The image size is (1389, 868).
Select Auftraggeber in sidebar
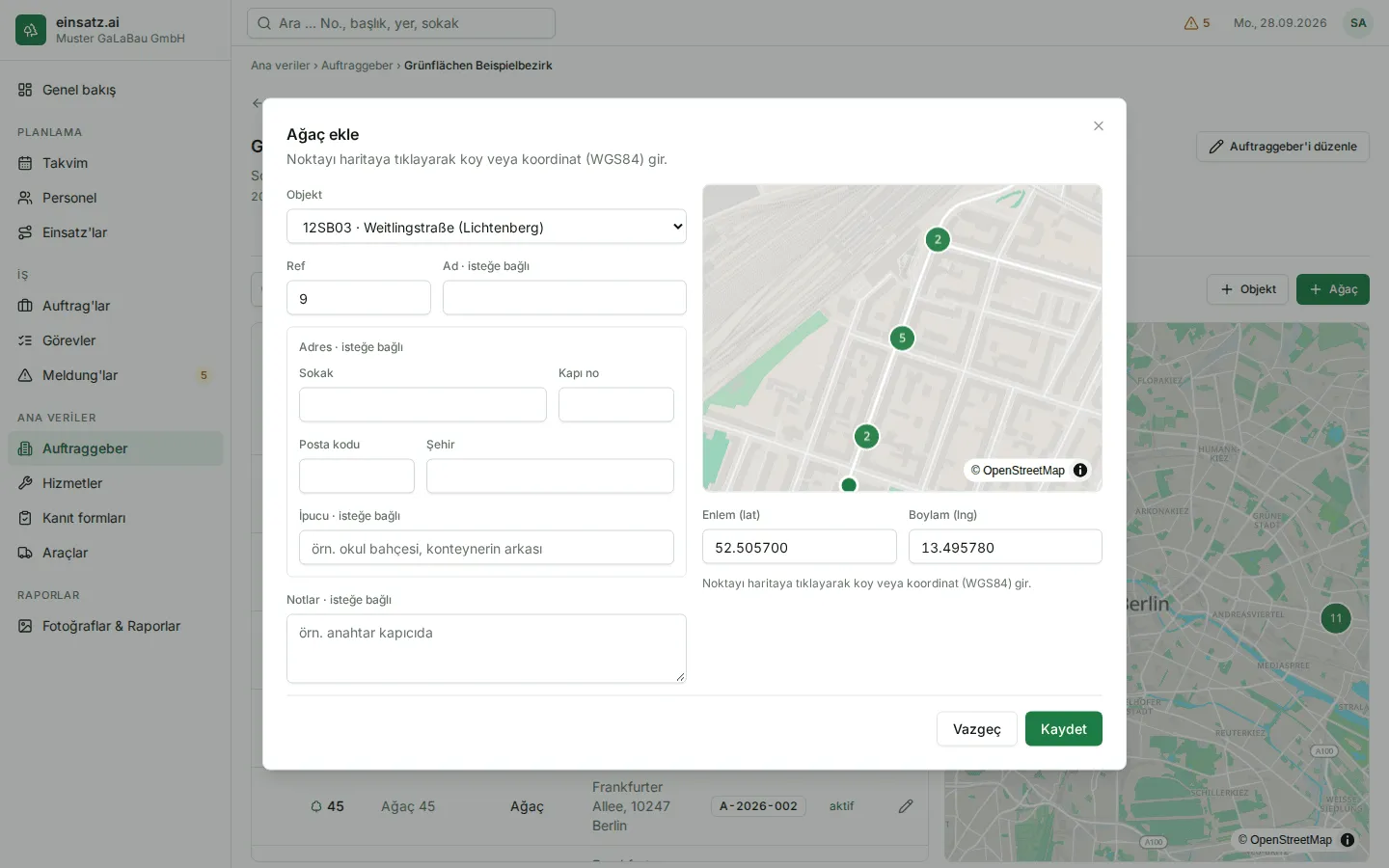(x=116, y=448)
